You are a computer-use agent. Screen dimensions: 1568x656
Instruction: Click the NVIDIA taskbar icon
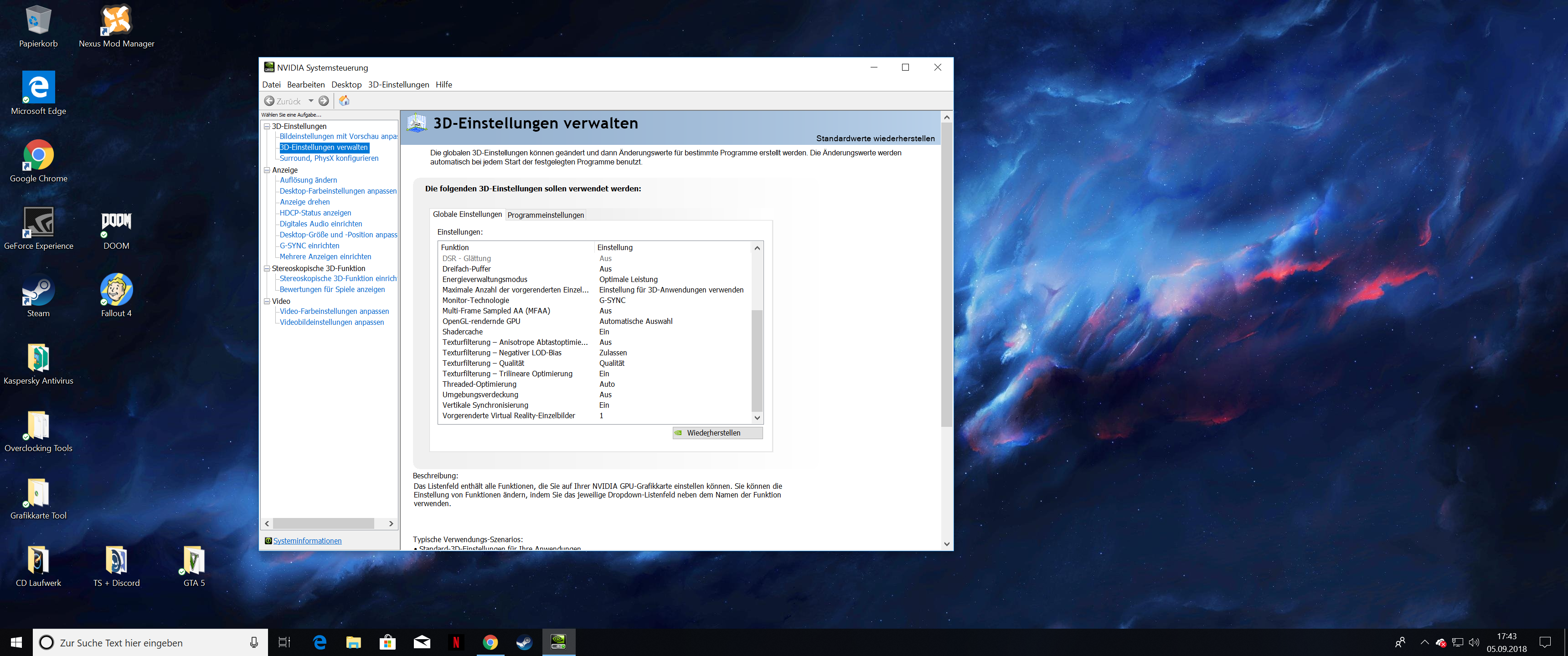[558, 642]
